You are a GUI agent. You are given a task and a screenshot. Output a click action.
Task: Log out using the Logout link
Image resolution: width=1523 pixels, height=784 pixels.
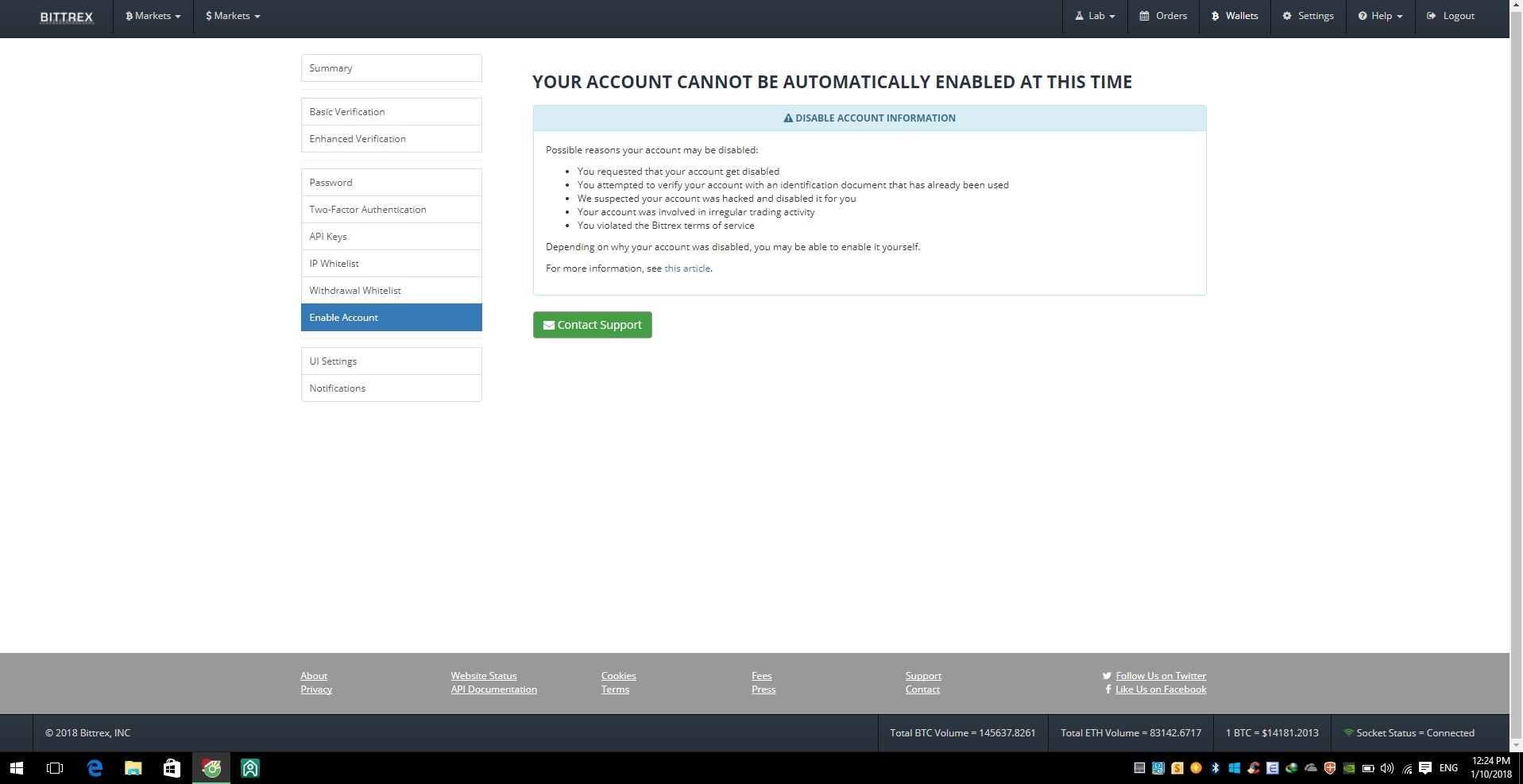[1451, 16]
